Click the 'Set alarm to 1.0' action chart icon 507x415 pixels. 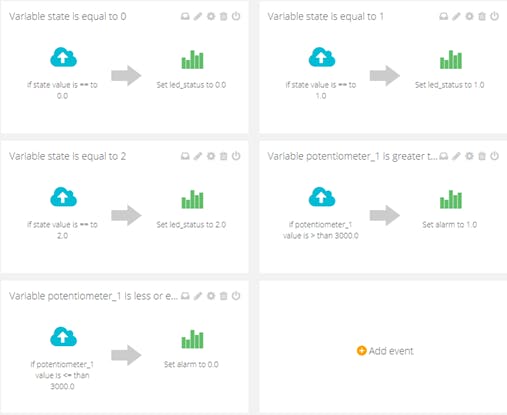[x=451, y=199]
